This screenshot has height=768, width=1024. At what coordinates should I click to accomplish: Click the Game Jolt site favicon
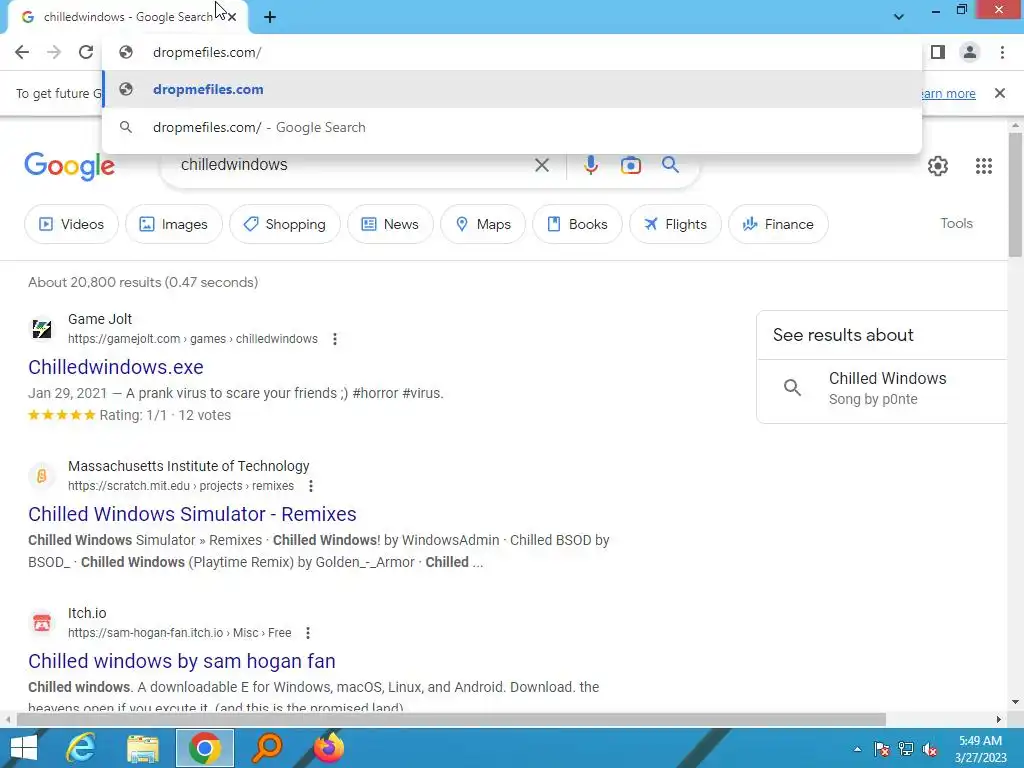click(42, 328)
